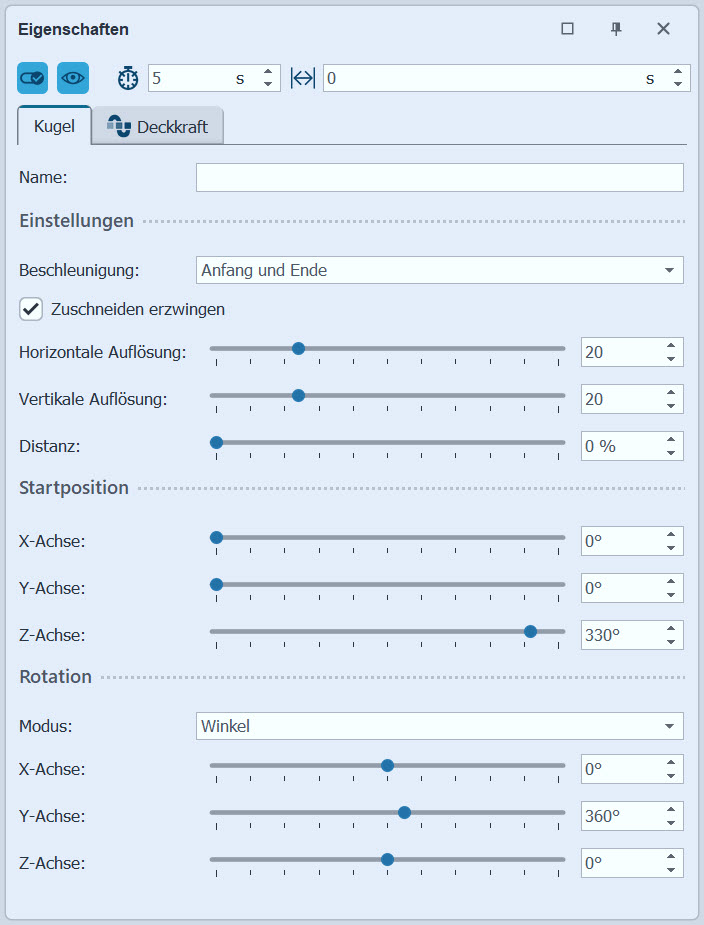The image size is (704, 925).
Task: Maximize the Eigenschaften panel
Action: [x=567, y=29]
